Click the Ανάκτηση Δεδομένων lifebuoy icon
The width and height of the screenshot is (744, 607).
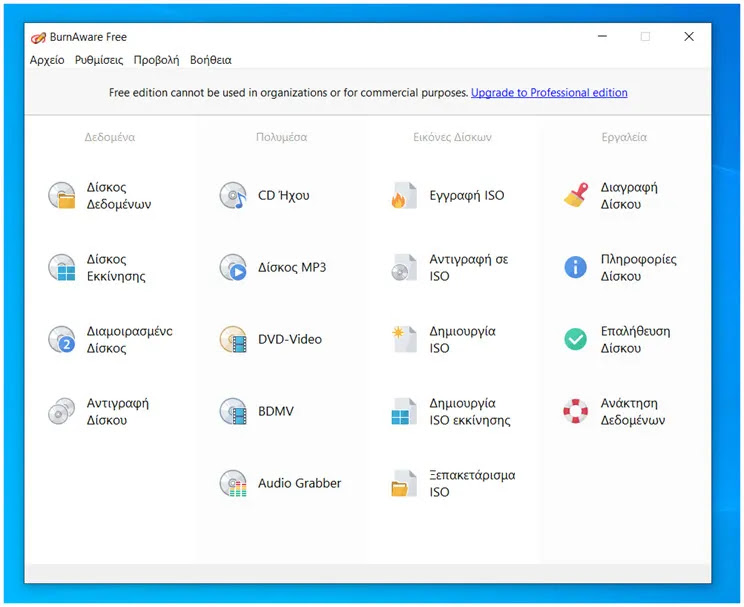(x=576, y=411)
